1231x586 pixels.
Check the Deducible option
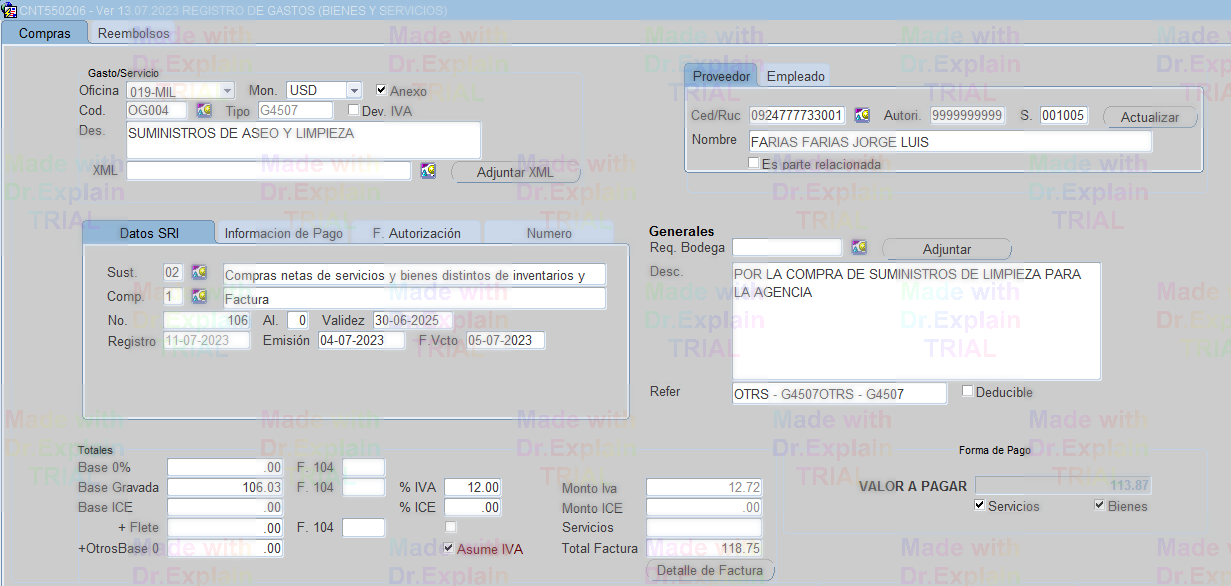coord(967,391)
